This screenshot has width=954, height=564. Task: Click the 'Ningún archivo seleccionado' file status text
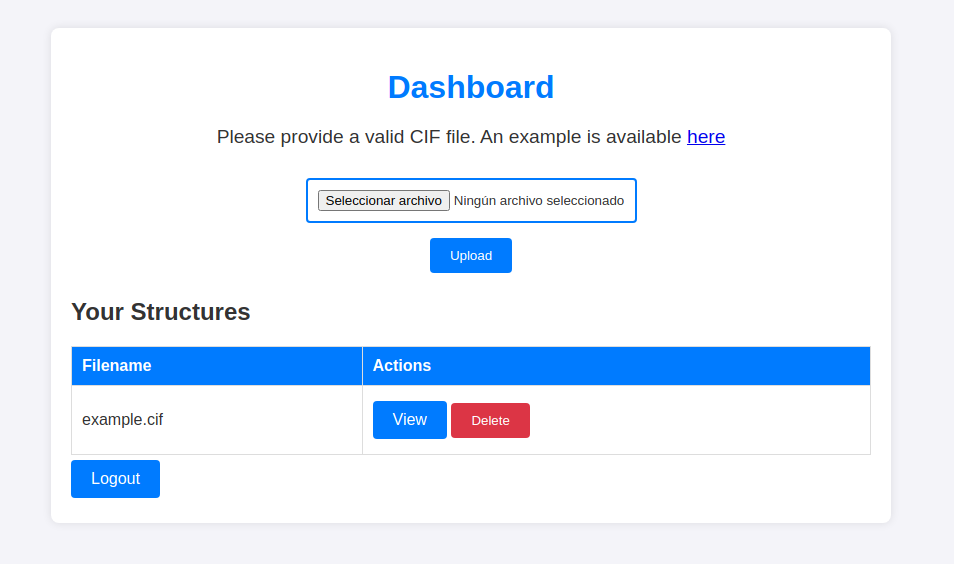pyautogui.click(x=539, y=201)
